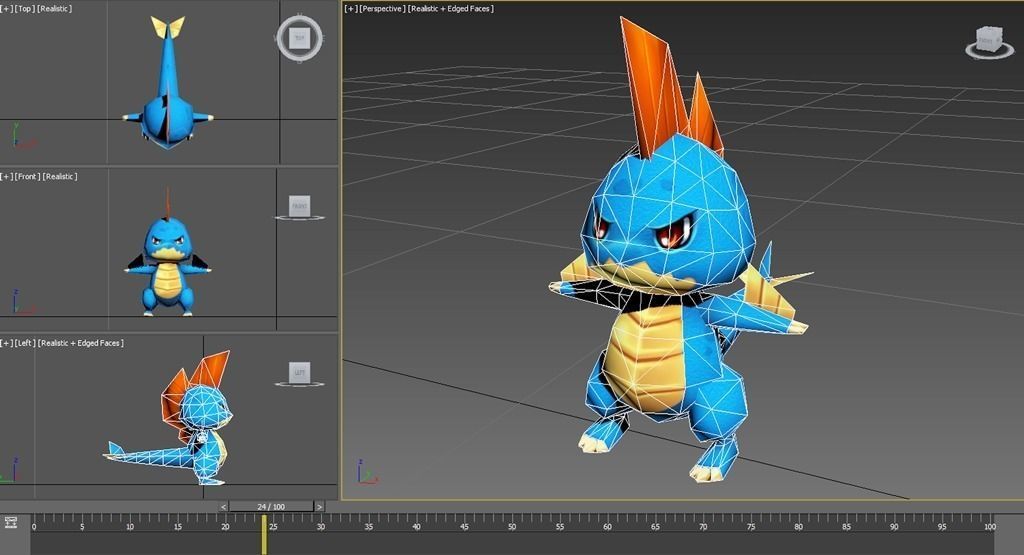Open the [Realistic] shading menu in Front viewport
The width and height of the screenshot is (1024, 555).
(60, 176)
